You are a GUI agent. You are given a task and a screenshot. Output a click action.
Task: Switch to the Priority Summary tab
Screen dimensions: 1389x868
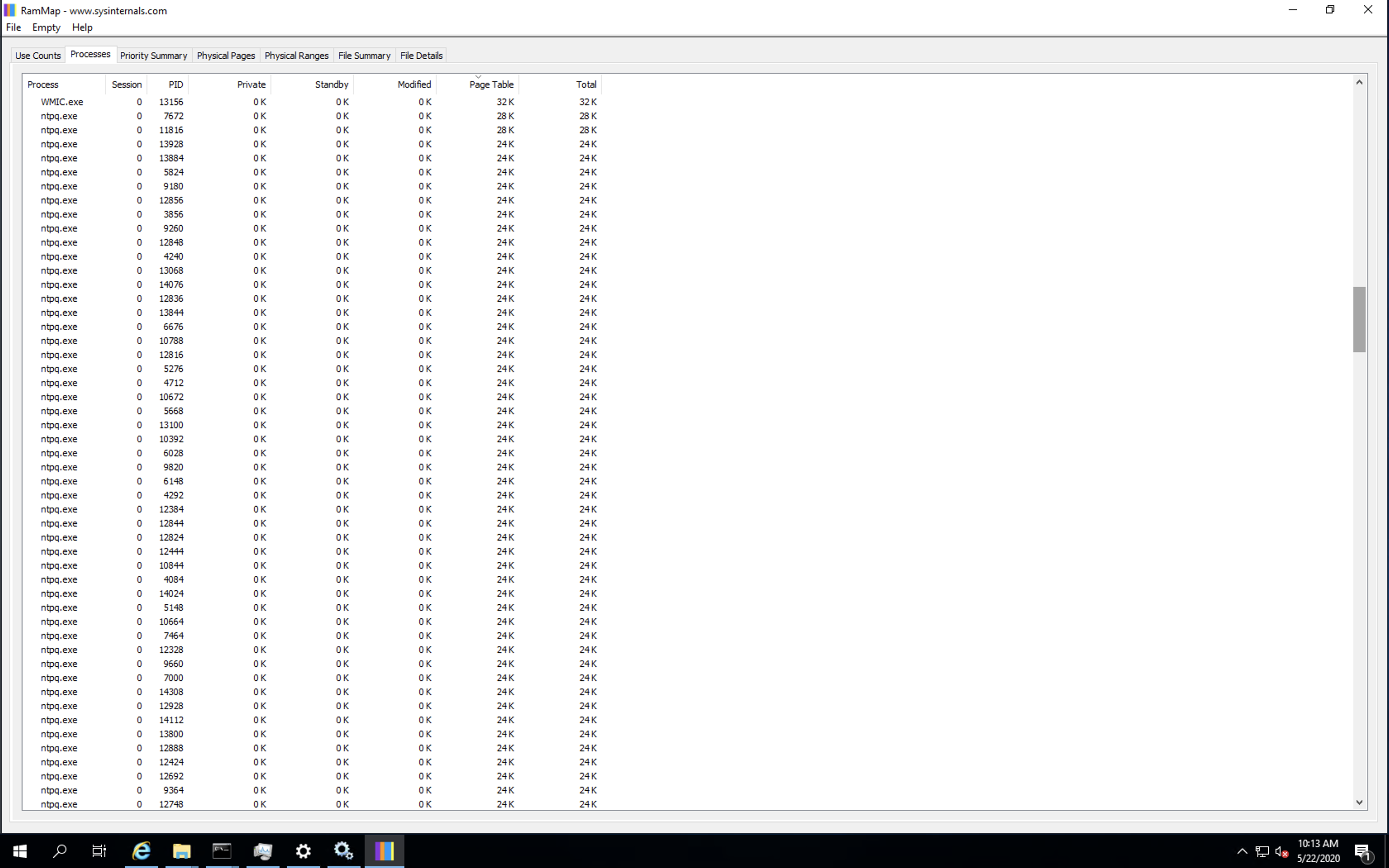[153, 56]
